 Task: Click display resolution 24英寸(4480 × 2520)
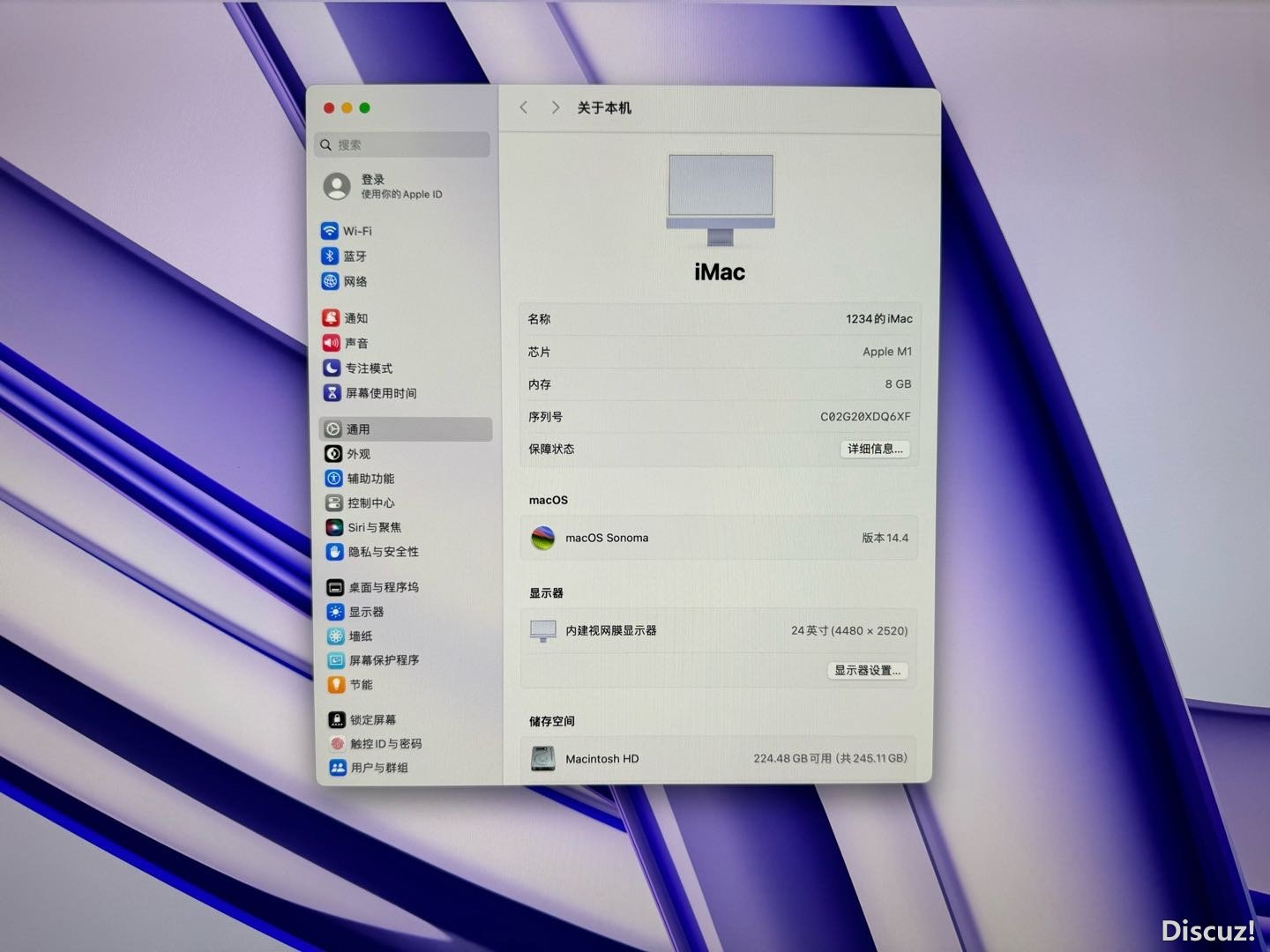click(849, 631)
